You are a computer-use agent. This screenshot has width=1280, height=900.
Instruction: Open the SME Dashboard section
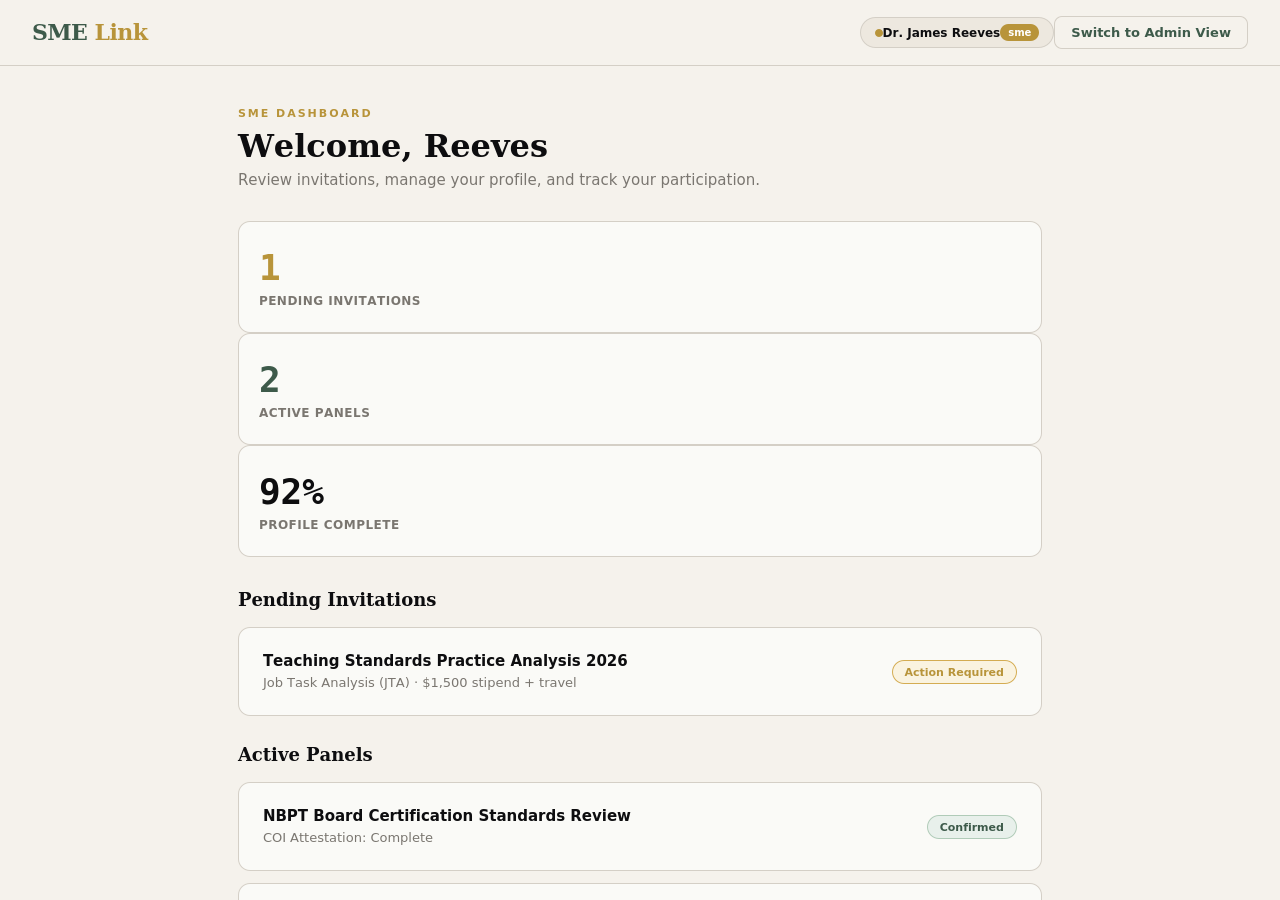305,112
